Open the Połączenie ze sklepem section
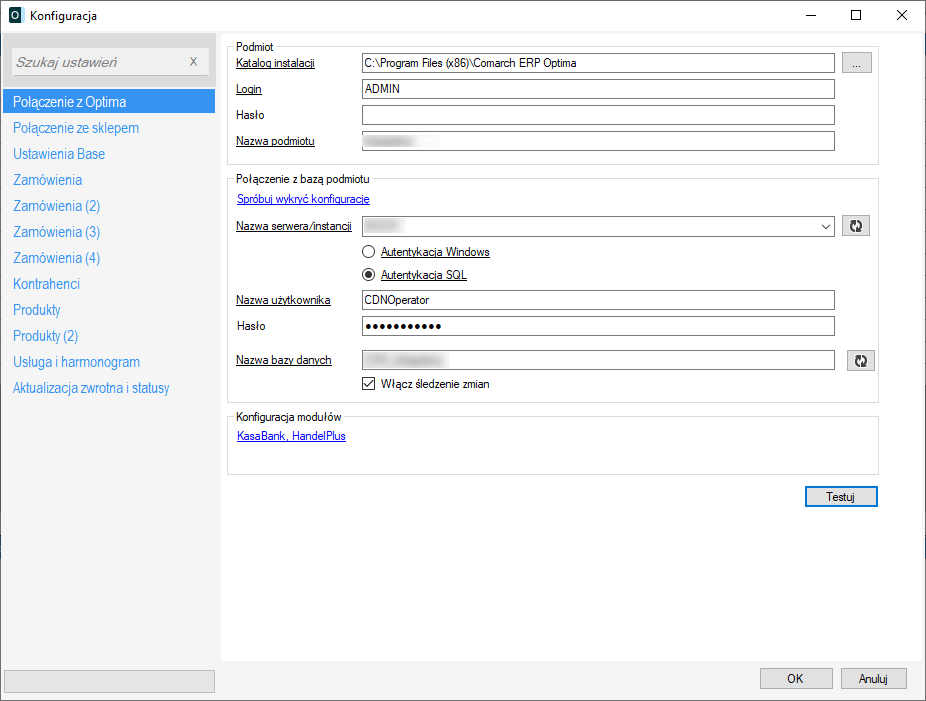This screenshot has width=926, height=701. pos(76,128)
